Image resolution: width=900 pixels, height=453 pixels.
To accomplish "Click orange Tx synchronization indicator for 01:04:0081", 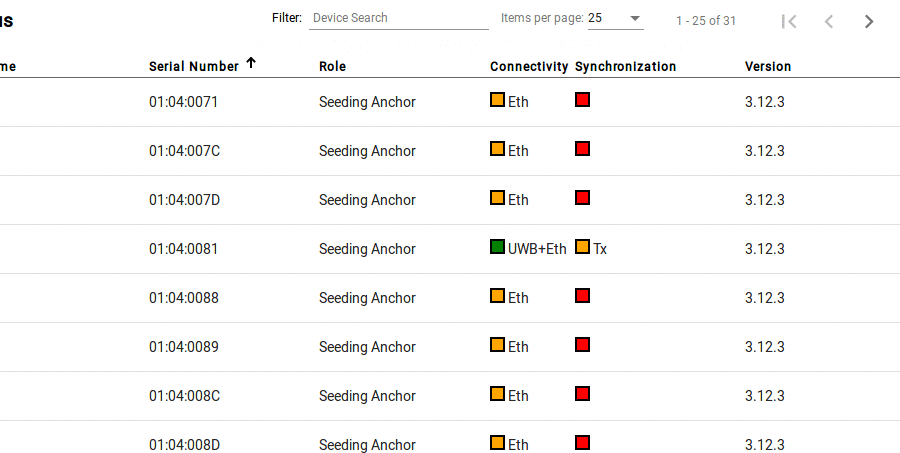I will 583,247.
